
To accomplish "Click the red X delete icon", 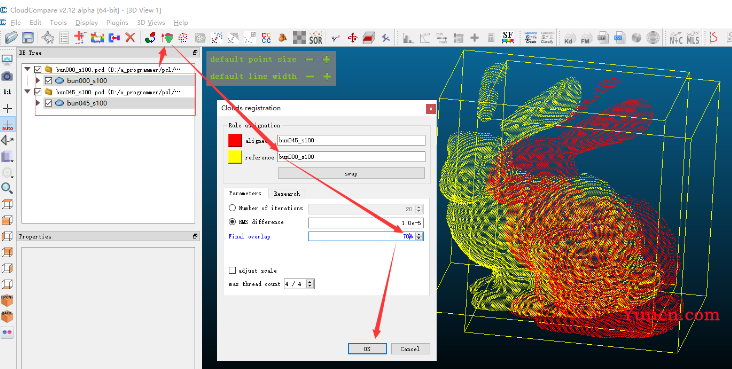I will click(130, 37).
